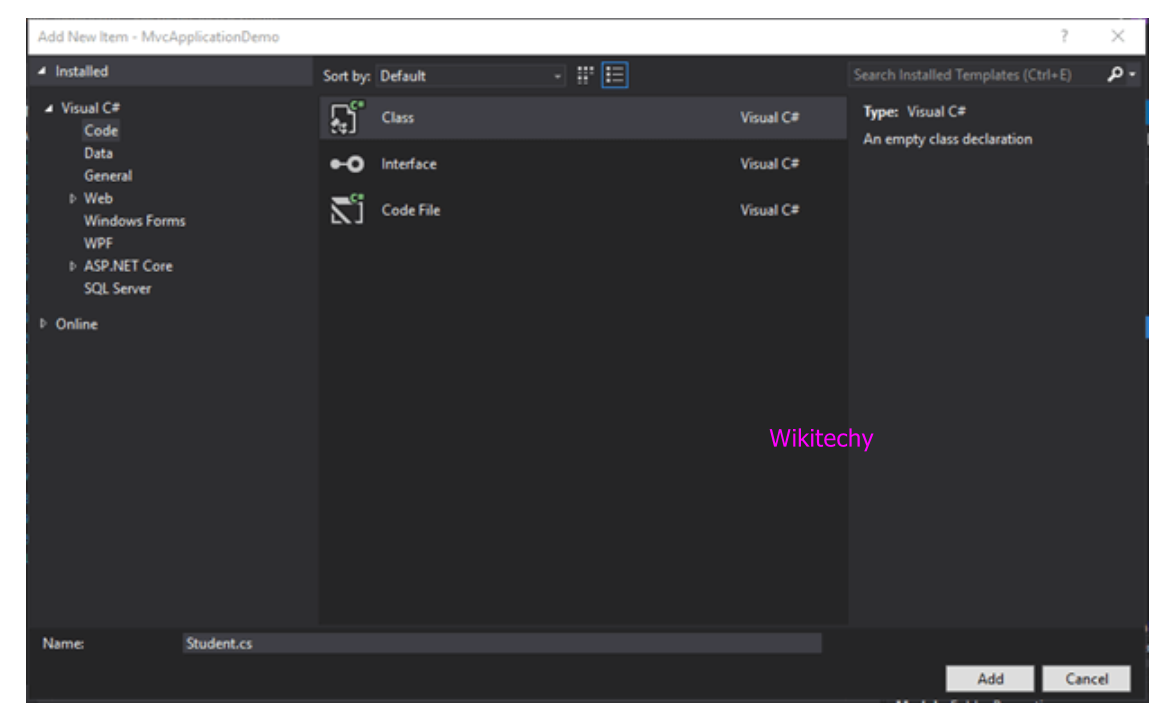Screen dimensions: 1172x720
Task: Click Visual C# label in Code File row
Action: coord(769,210)
